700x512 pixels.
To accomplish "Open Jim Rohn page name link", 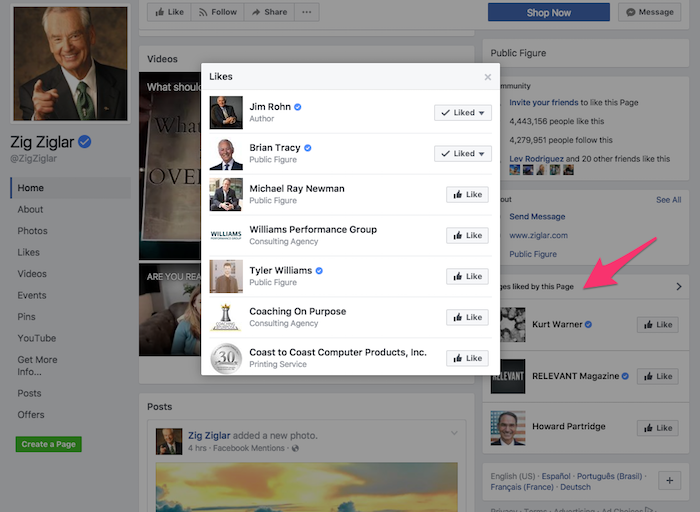I will 270,107.
